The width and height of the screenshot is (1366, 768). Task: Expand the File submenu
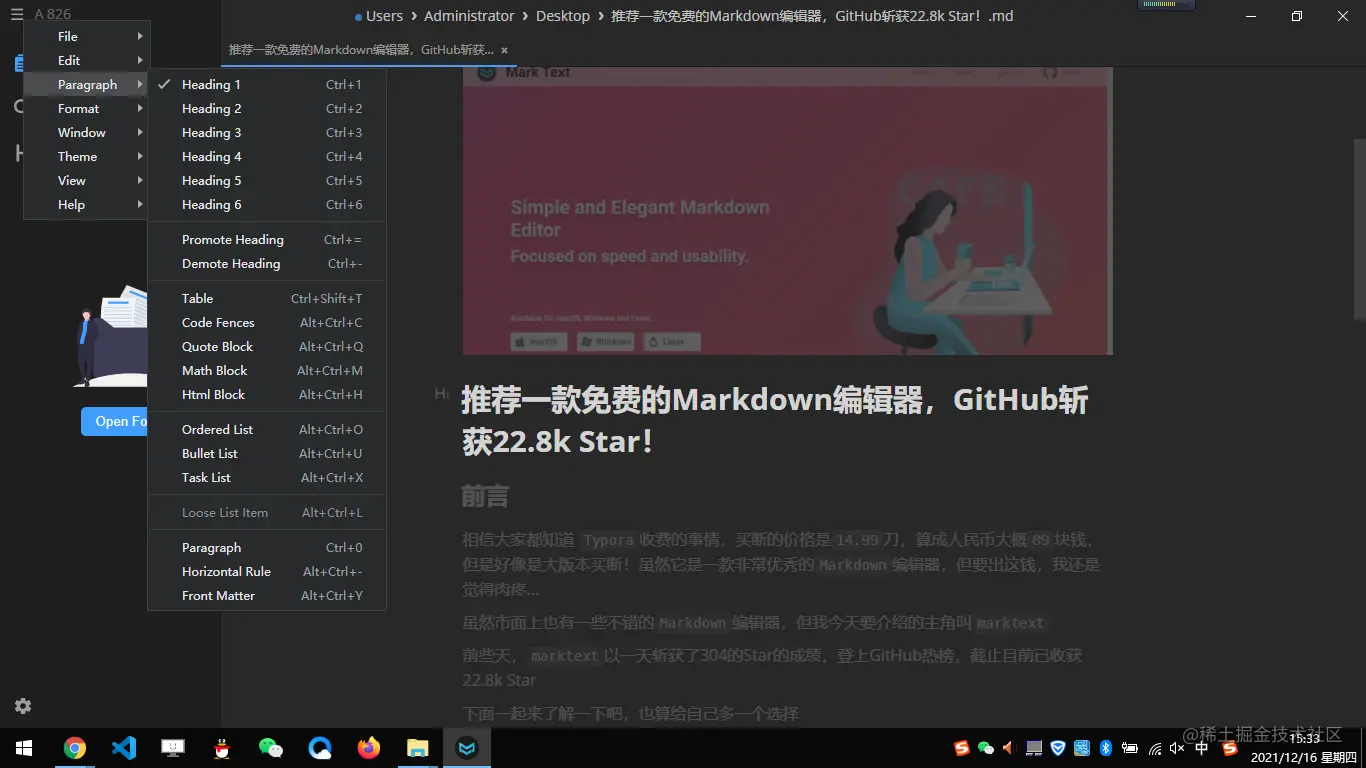[87, 37]
